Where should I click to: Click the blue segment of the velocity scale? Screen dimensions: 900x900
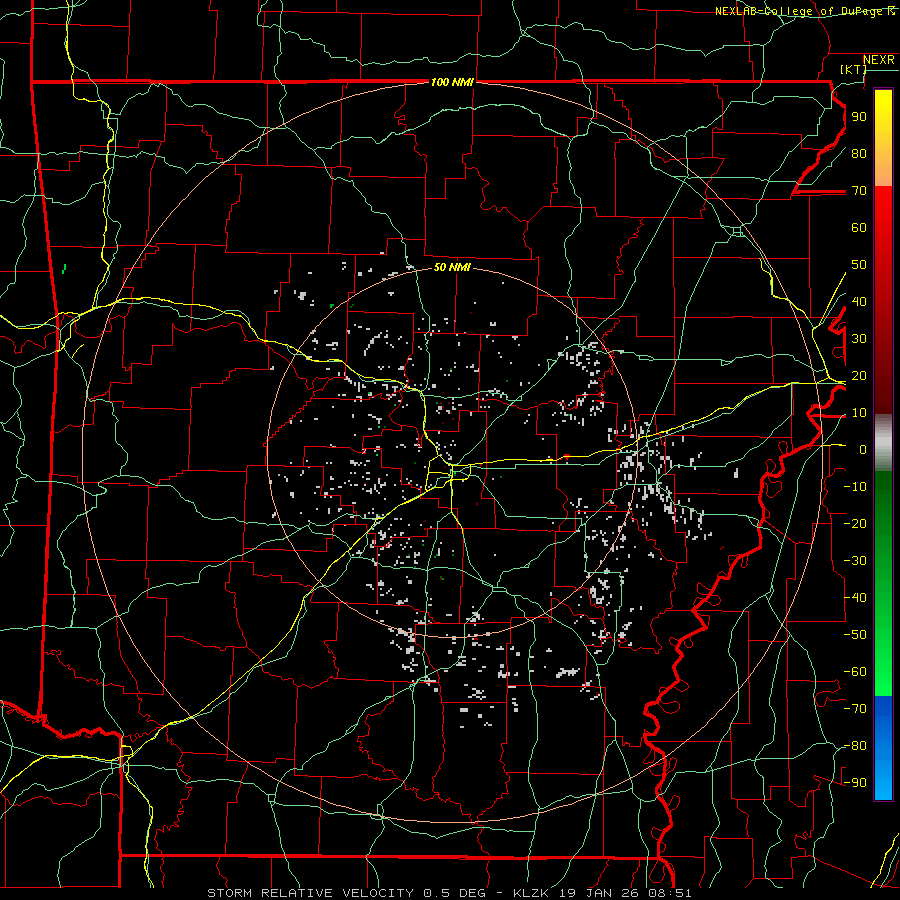(883, 748)
